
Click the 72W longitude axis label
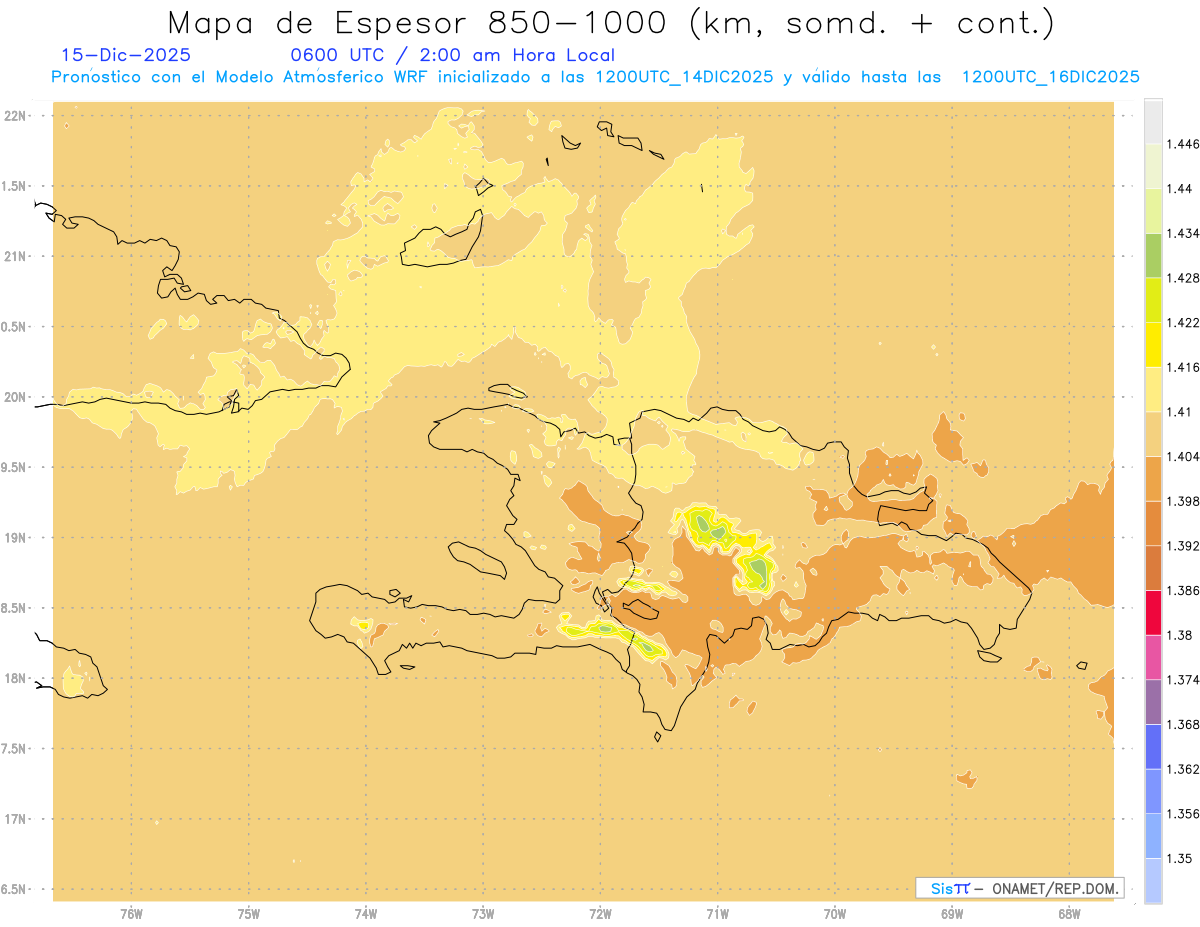[600, 913]
